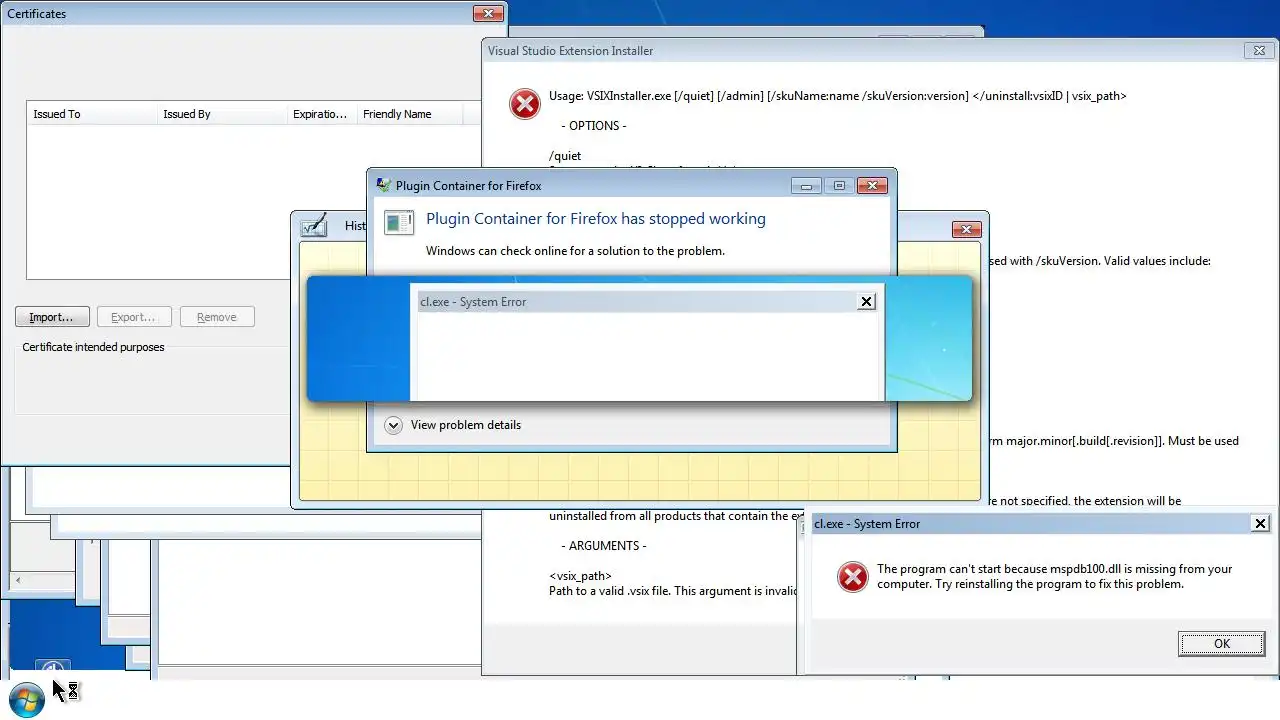The image size is (1280, 720).
Task: Click OK in cl.exe System Error dialog
Action: [x=1221, y=644]
